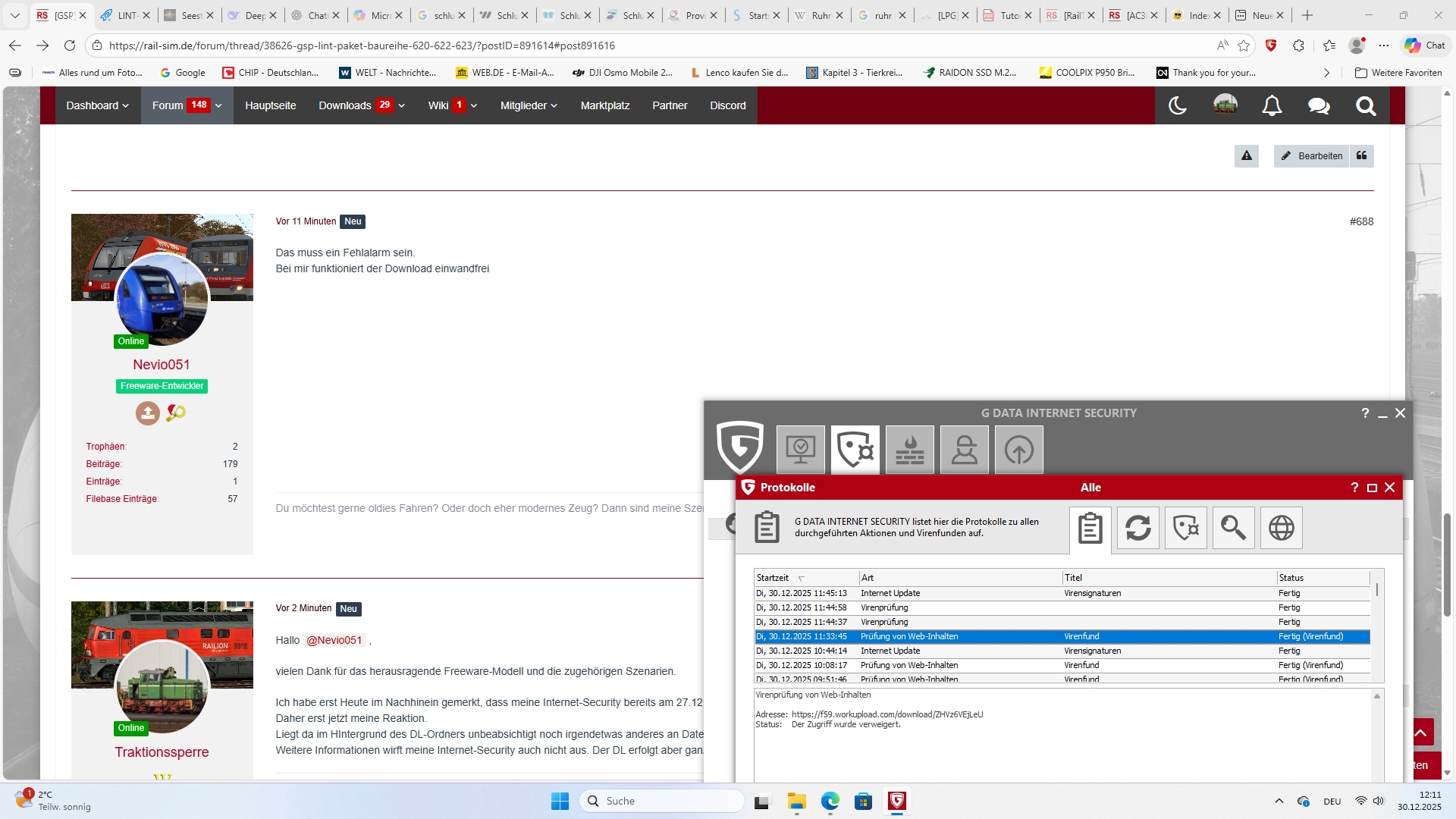Viewport: 1456px width, 819px height.
Task: Sort log by Startzeit column header
Action: tap(773, 578)
